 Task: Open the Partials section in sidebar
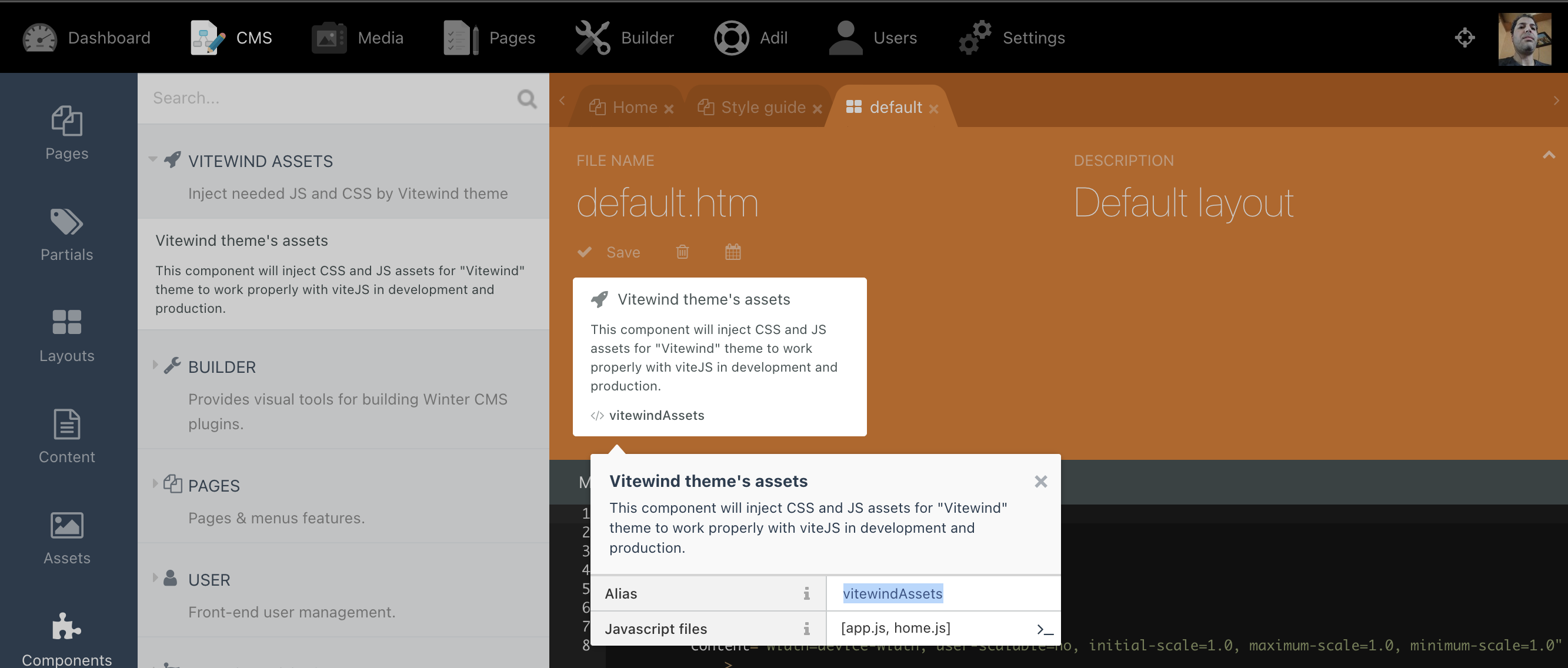click(67, 235)
